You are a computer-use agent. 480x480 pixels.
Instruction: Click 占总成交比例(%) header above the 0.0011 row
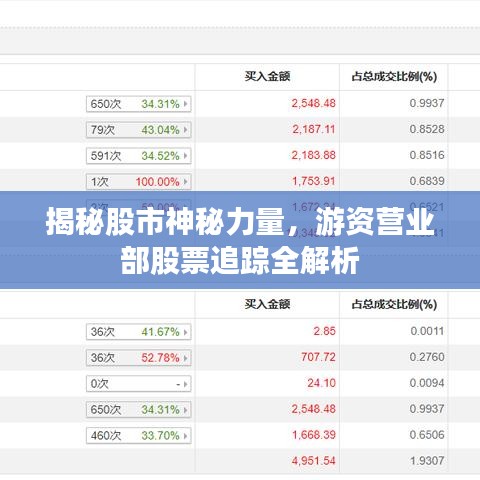pyautogui.click(x=394, y=304)
